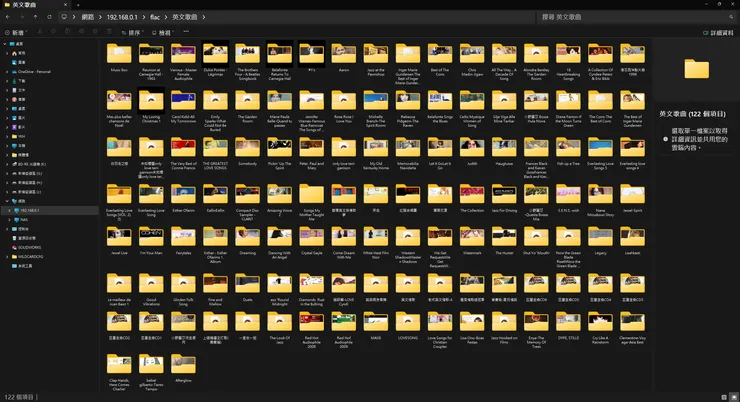
Task: Select the Amazing Voice 2 folder
Action: coord(279,200)
